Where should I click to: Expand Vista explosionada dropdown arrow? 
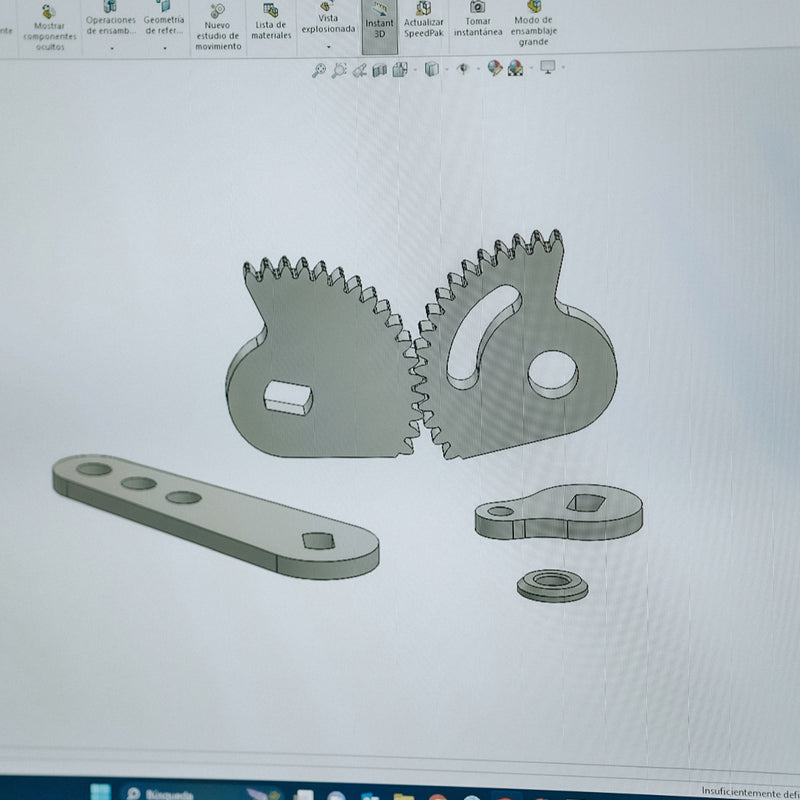pos(329,46)
